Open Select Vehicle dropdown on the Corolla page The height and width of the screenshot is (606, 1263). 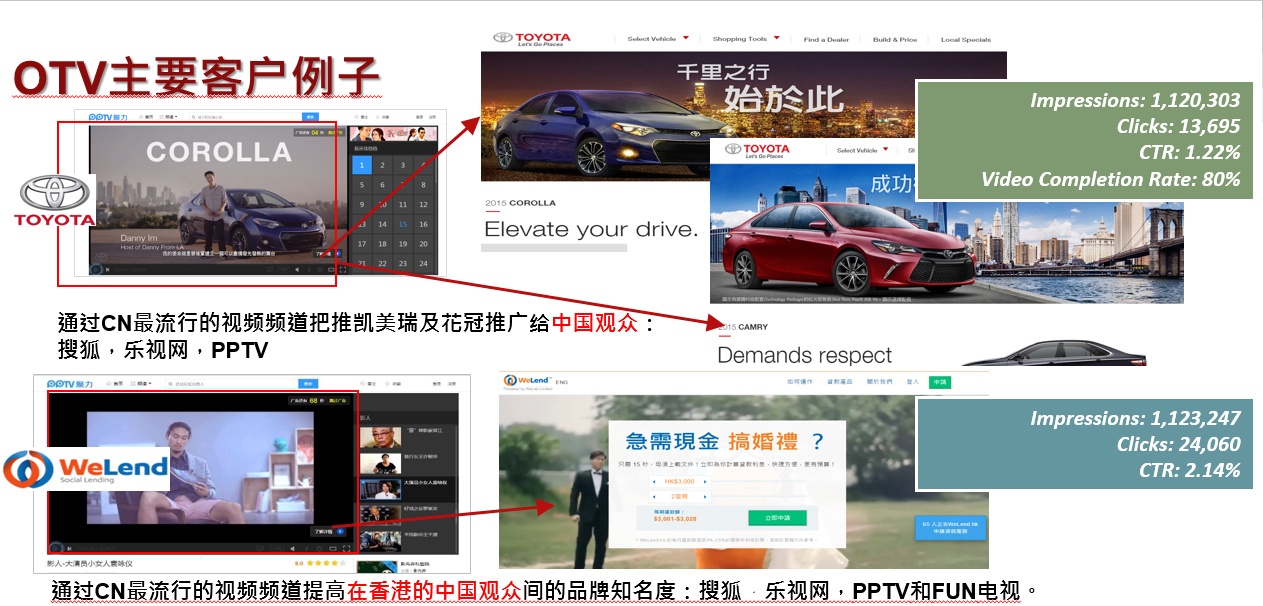pos(658,39)
